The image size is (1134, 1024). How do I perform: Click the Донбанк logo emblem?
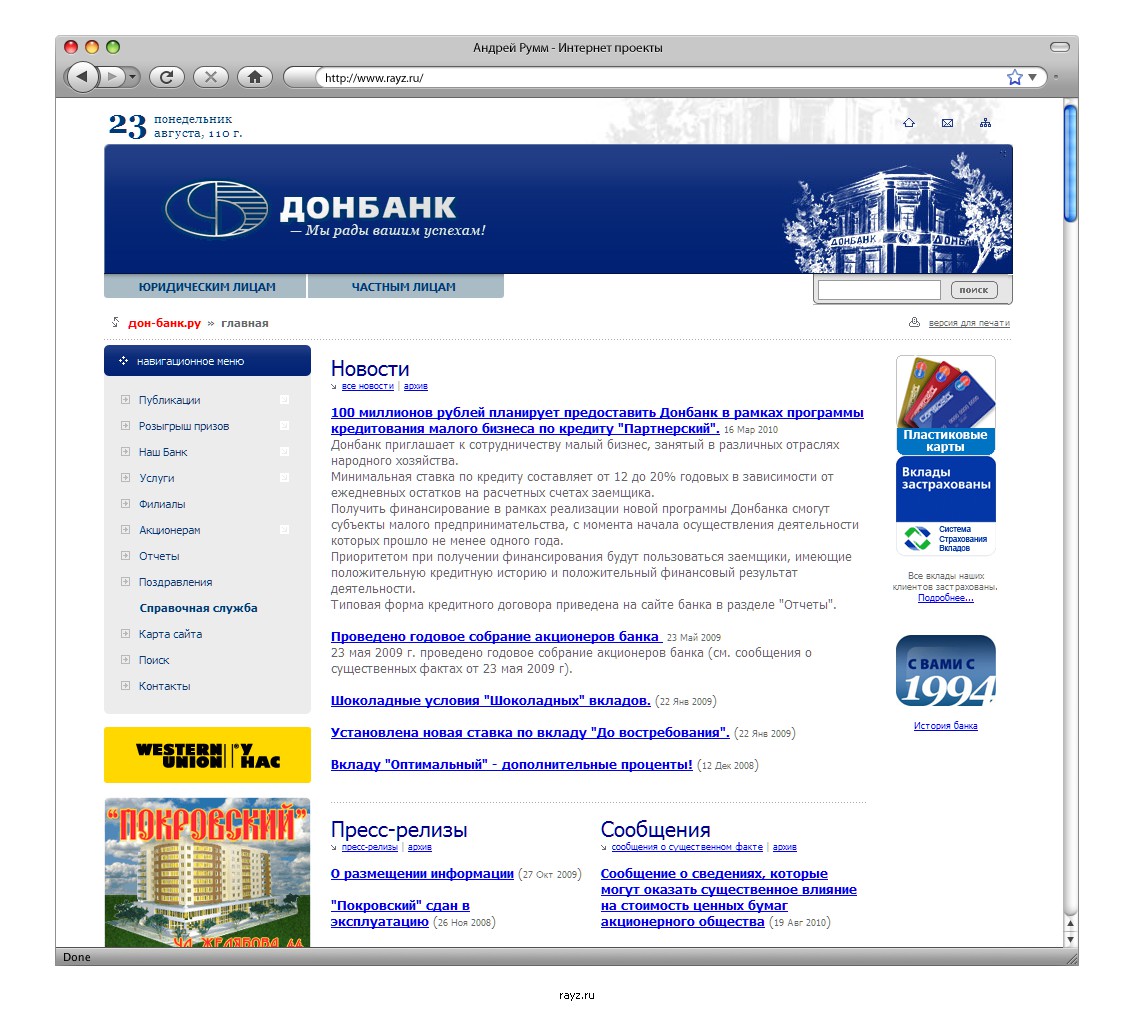[x=216, y=208]
